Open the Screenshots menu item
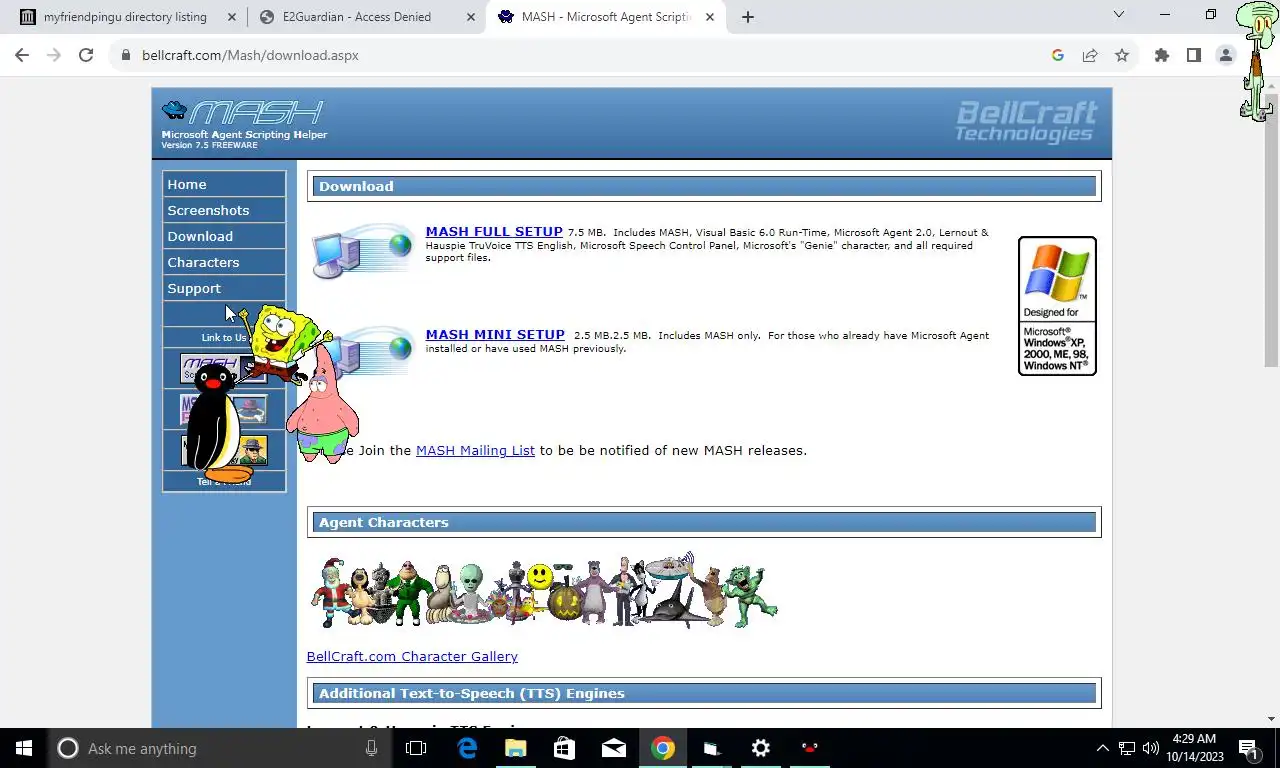The height and width of the screenshot is (768, 1280). [x=224, y=210]
